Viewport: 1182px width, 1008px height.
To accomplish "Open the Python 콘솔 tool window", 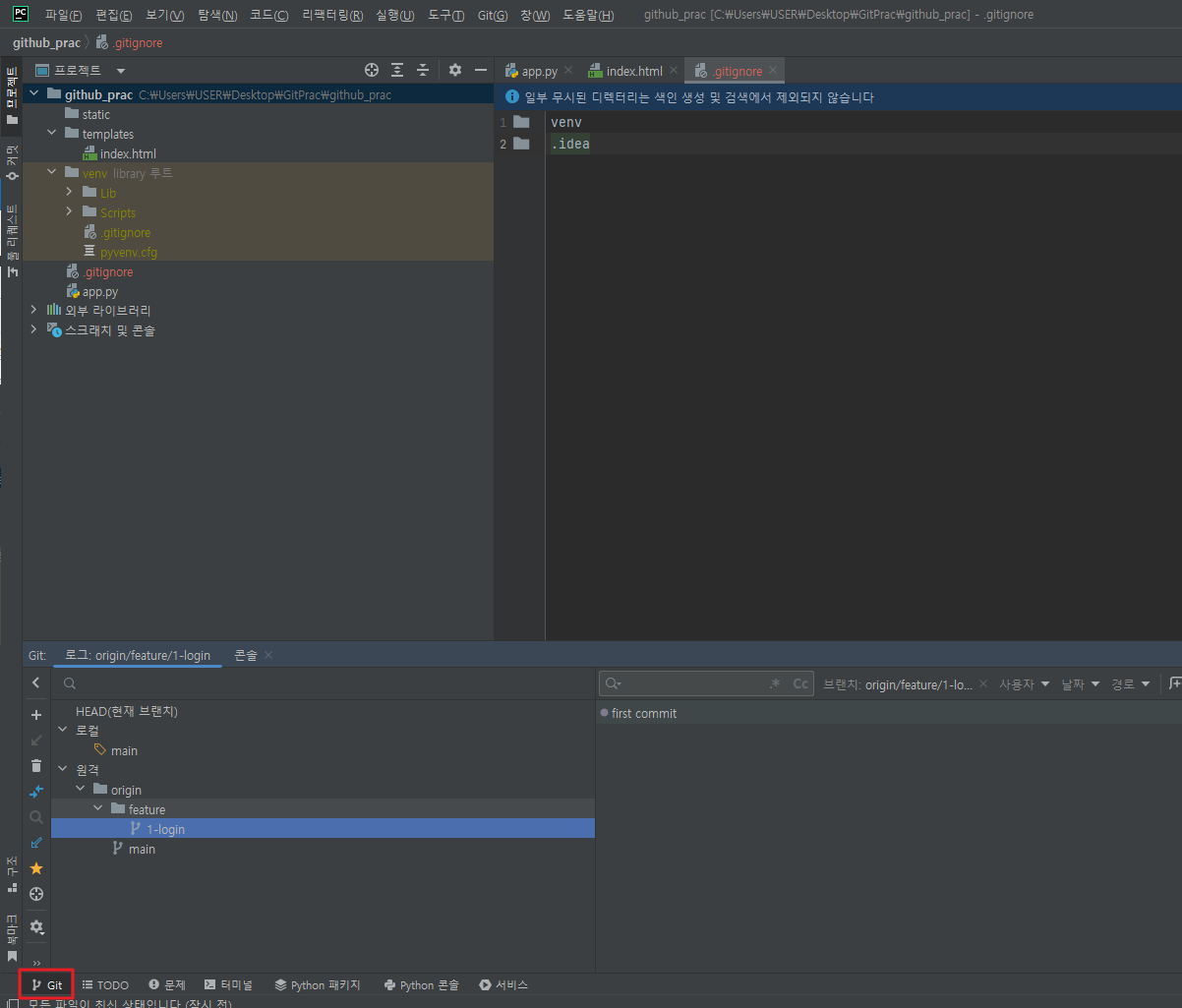I will click(x=422, y=984).
